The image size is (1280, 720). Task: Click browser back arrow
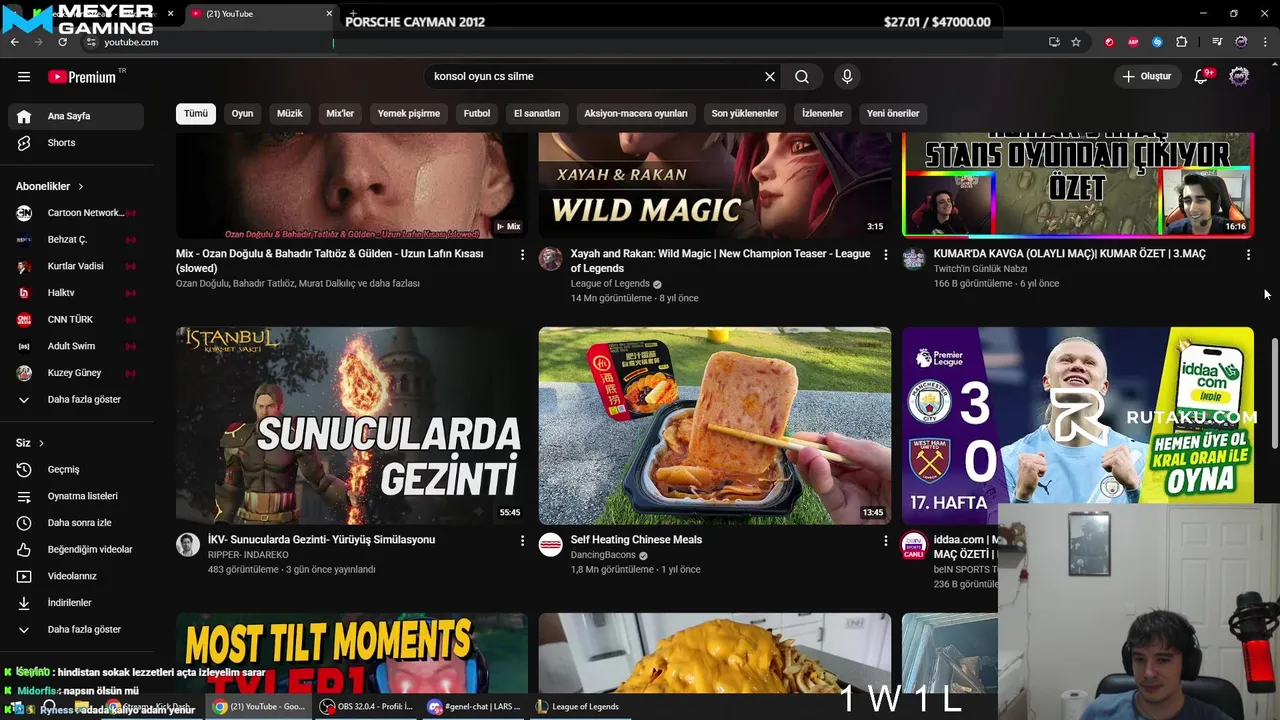click(x=14, y=42)
